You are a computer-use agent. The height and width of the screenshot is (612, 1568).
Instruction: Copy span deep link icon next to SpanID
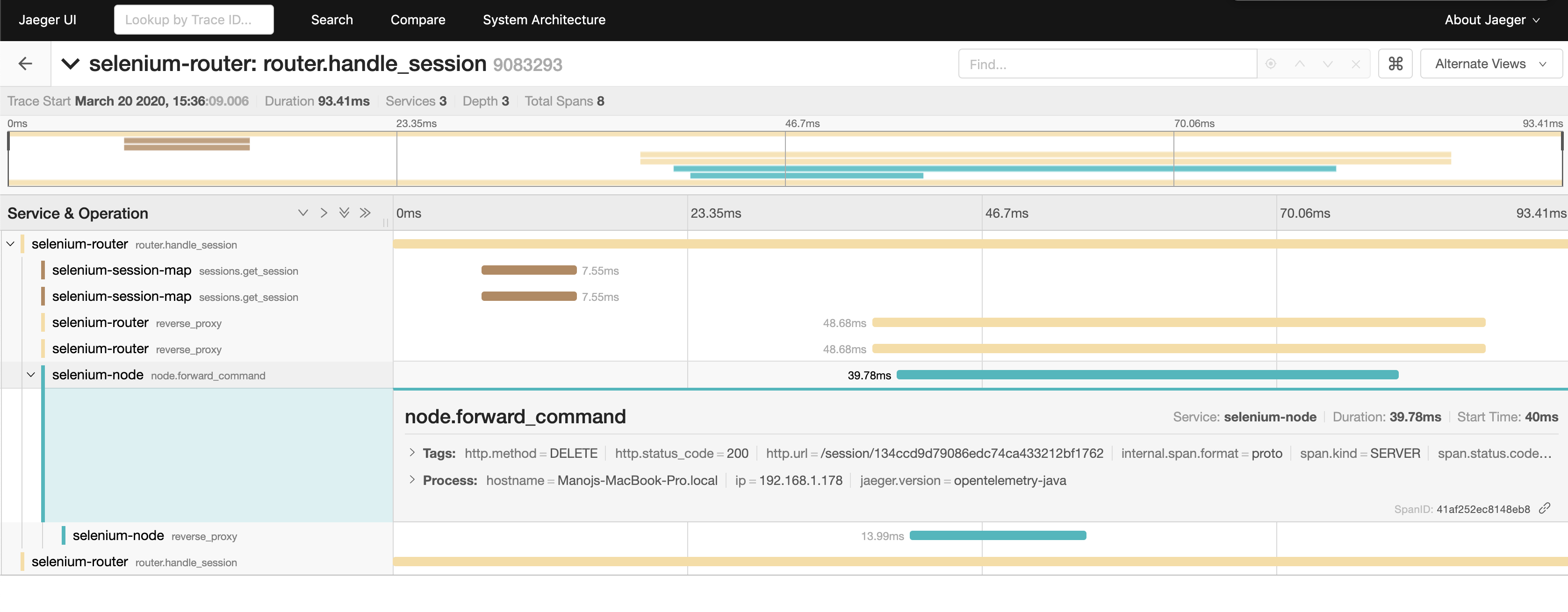(1544, 508)
